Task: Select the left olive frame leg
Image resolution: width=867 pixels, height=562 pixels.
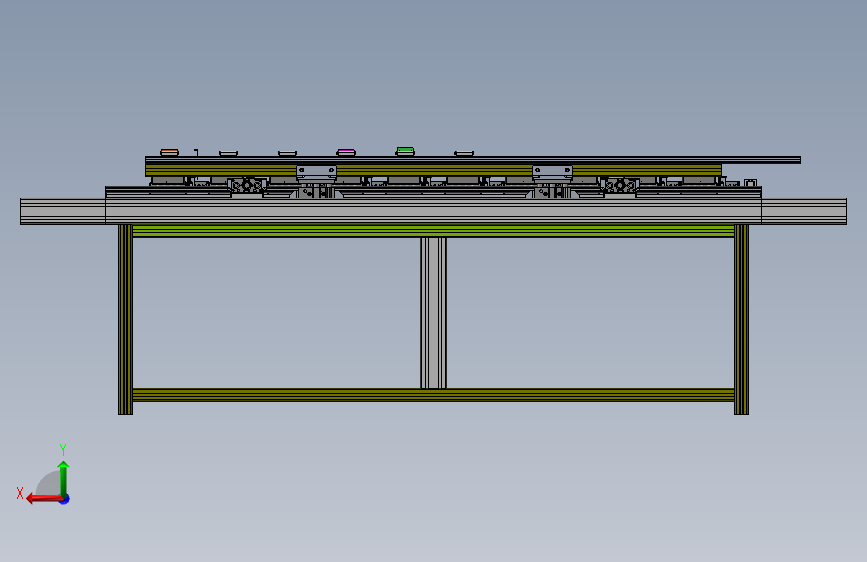Action: pyautogui.click(x=126, y=319)
